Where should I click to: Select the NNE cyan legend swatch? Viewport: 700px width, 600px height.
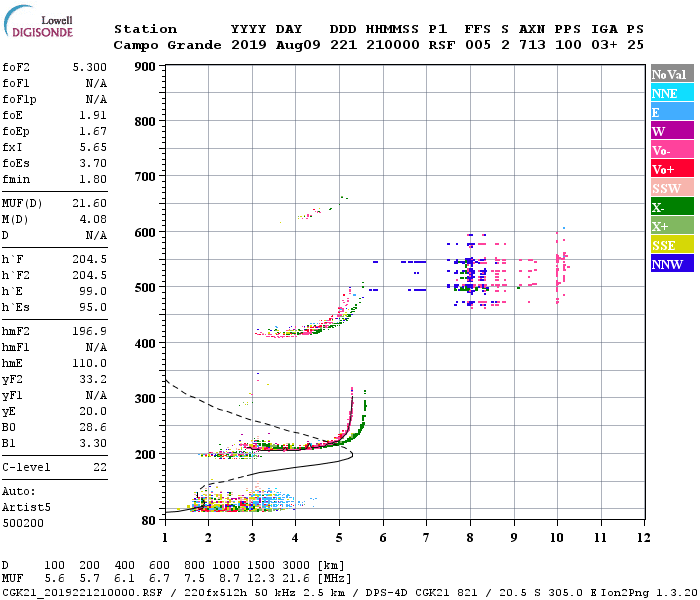click(x=672, y=93)
